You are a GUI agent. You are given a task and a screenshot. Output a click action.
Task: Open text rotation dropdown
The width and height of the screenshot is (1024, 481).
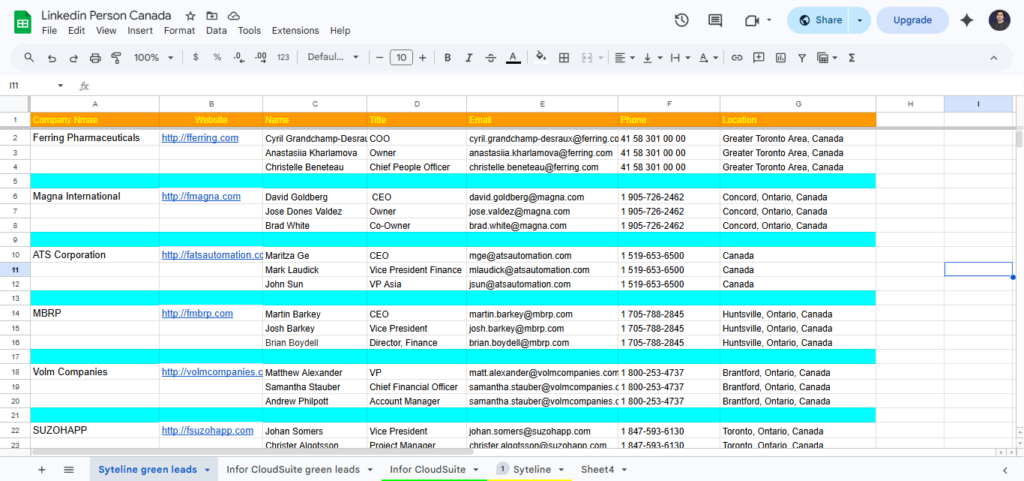point(709,57)
